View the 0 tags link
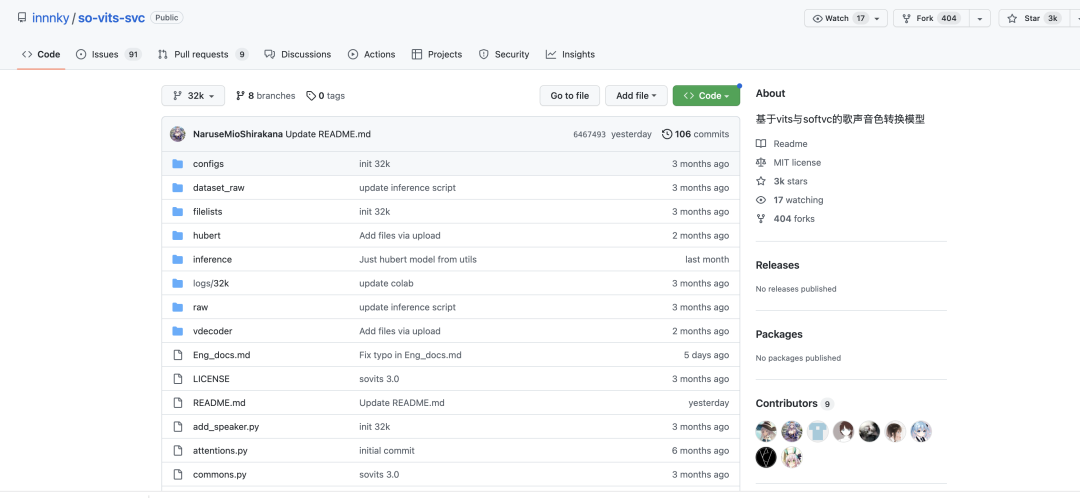Screen dimensions: 1080x498 325,96
